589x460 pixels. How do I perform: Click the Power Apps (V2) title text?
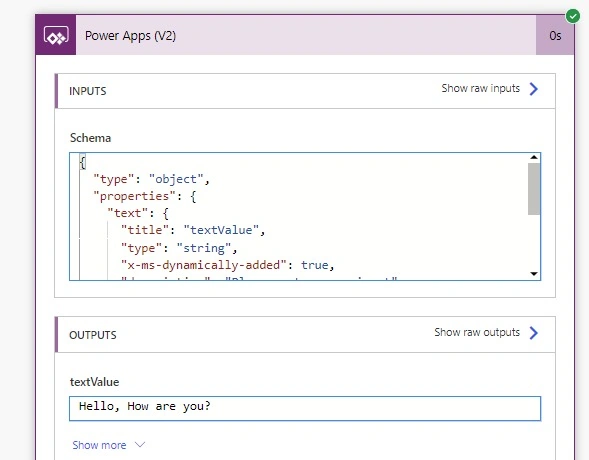(130, 36)
